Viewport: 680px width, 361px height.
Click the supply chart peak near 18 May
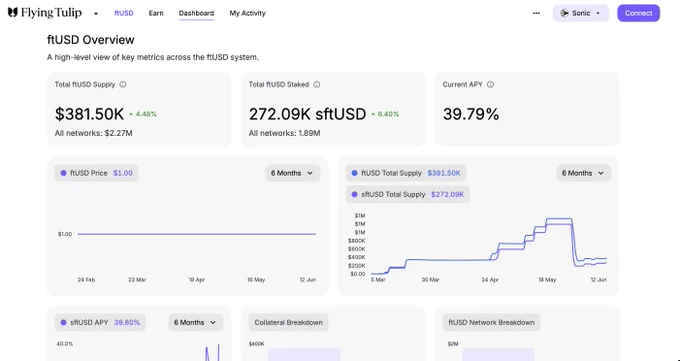click(x=559, y=219)
